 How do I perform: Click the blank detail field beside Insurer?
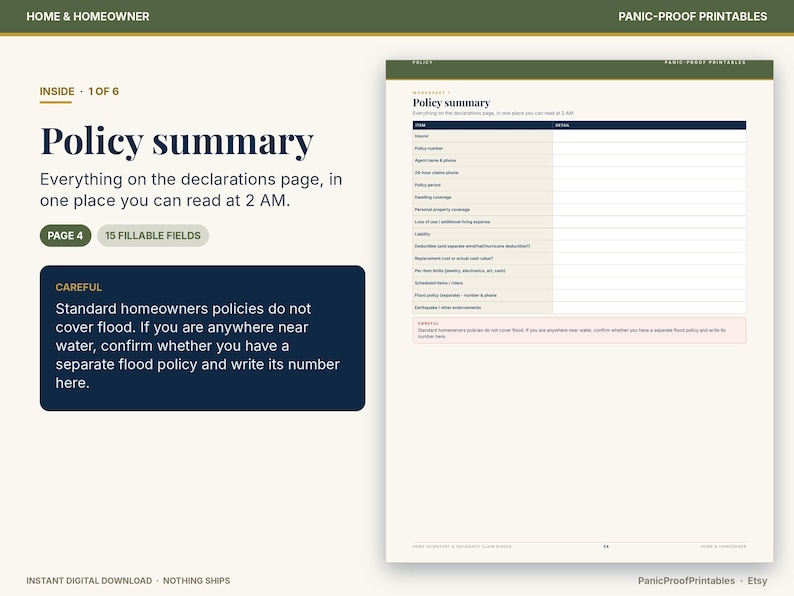pyautogui.click(x=649, y=136)
